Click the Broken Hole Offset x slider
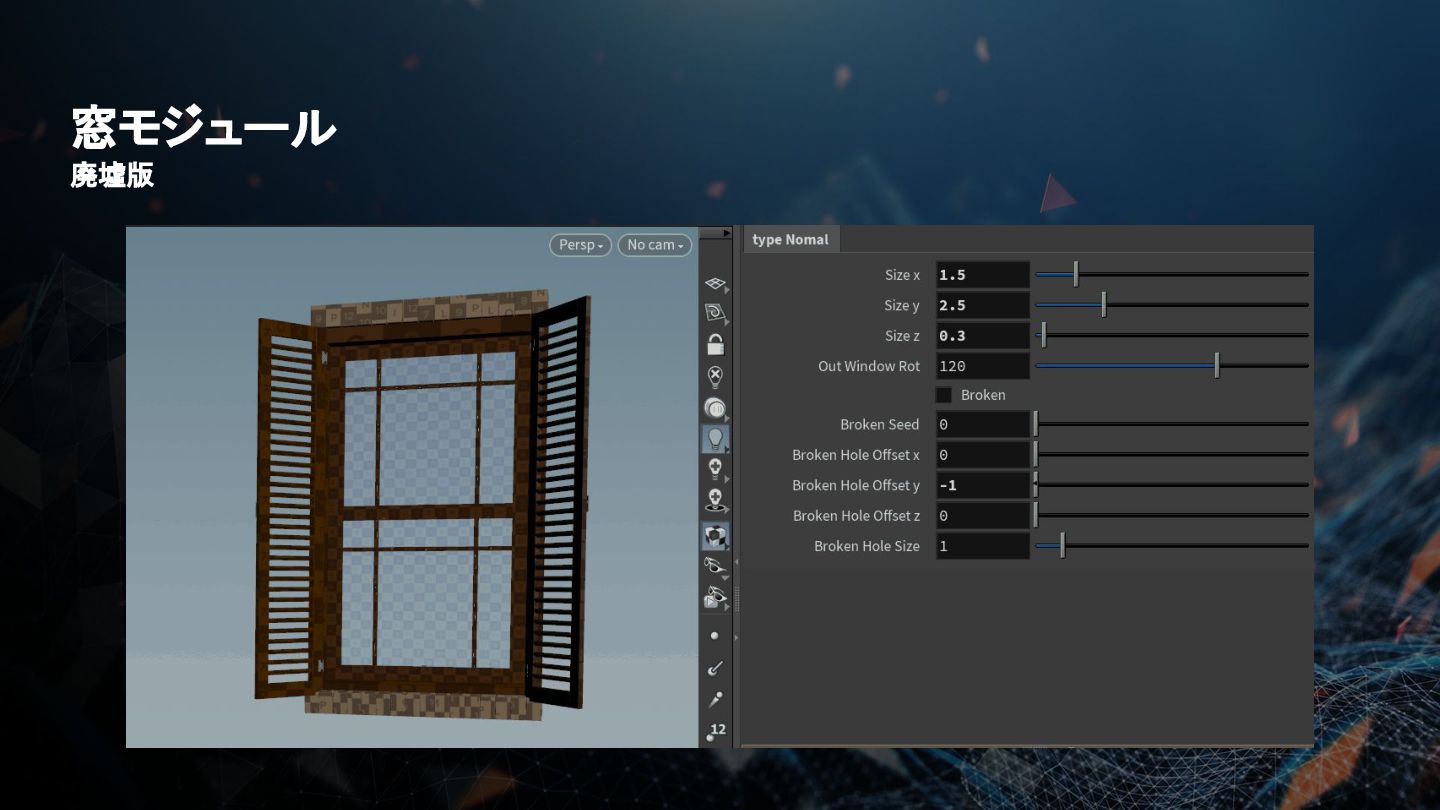 [x=1171, y=455]
